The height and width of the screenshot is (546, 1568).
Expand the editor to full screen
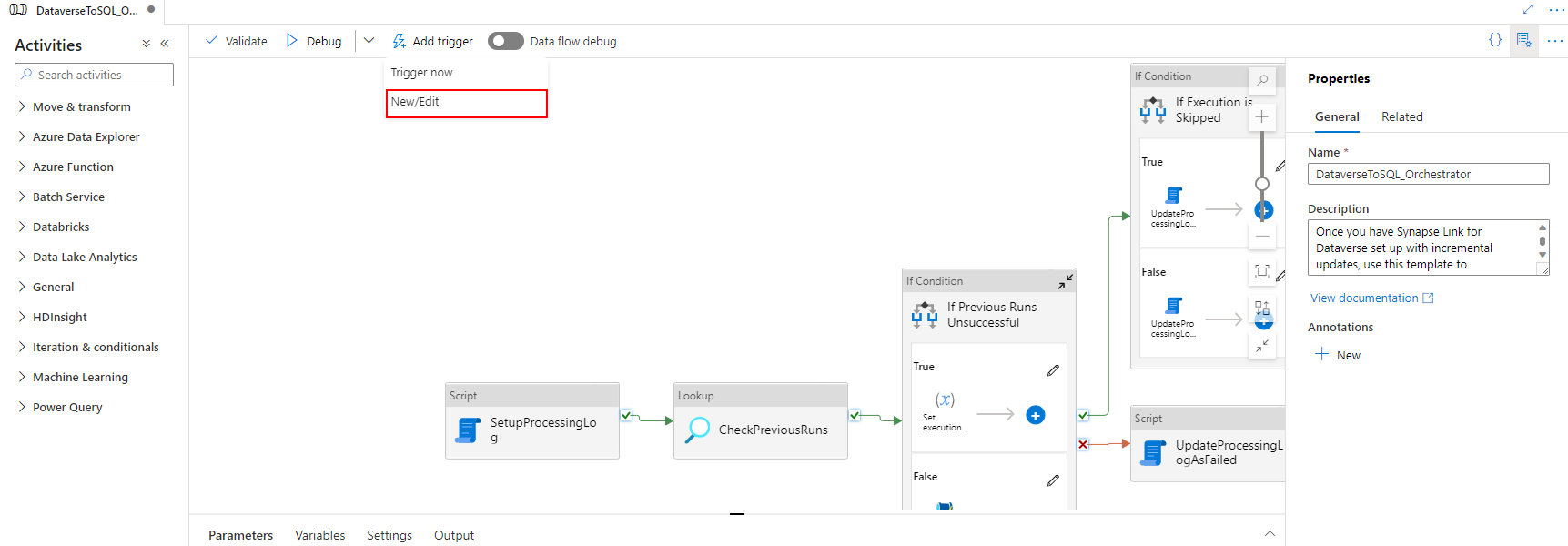tap(1528, 9)
